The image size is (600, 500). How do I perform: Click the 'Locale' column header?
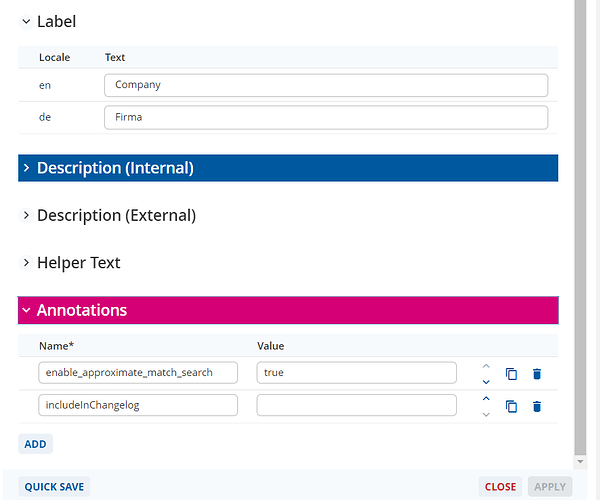pyautogui.click(x=54, y=57)
